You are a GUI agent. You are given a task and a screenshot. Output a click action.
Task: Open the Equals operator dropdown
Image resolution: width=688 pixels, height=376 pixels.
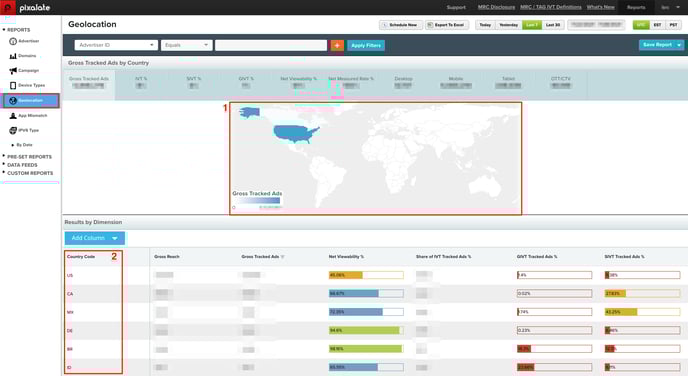click(186, 45)
